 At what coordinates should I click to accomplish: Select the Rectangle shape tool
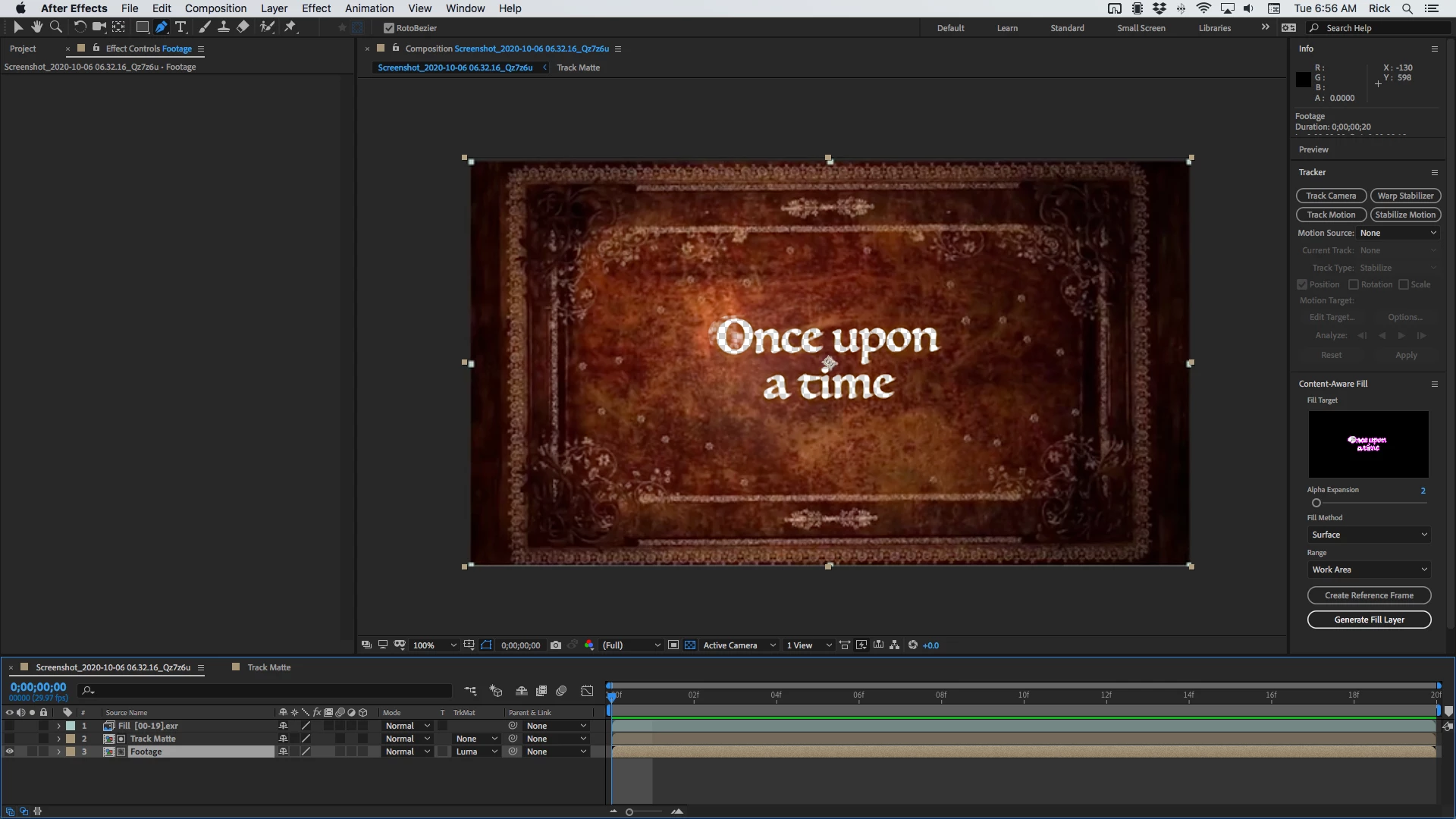point(142,27)
